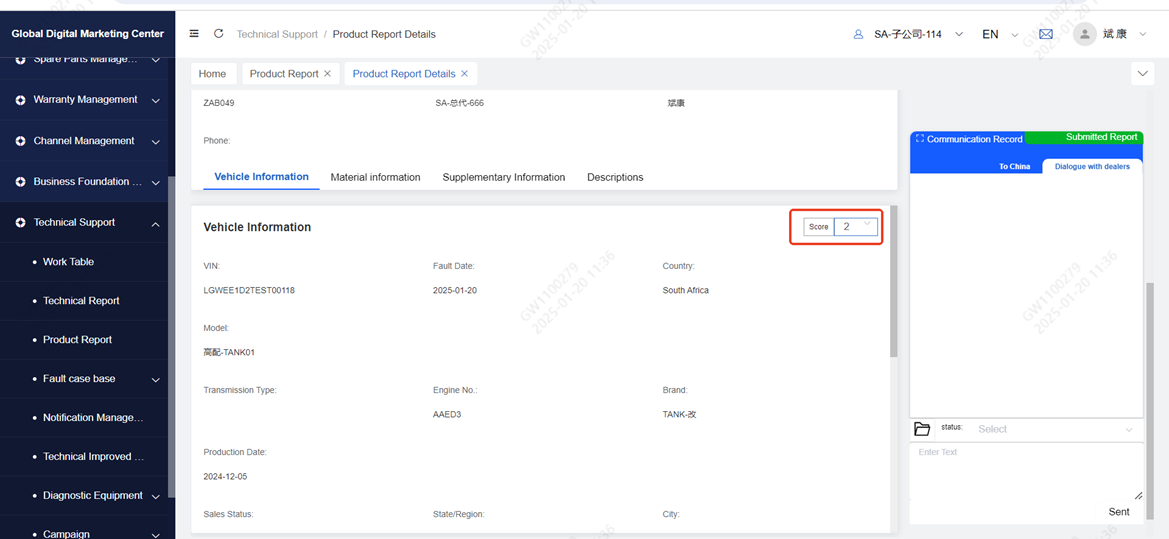Switch to the Supplementary Information tab
The height and width of the screenshot is (539, 1169).
click(x=503, y=177)
